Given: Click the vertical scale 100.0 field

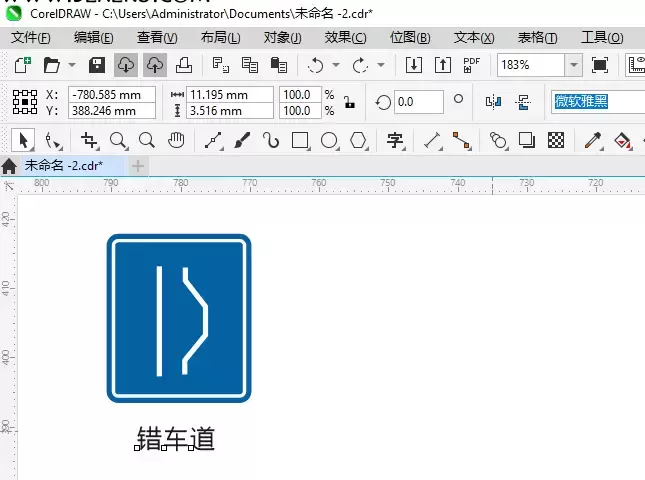Looking at the screenshot, I should [x=300, y=111].
